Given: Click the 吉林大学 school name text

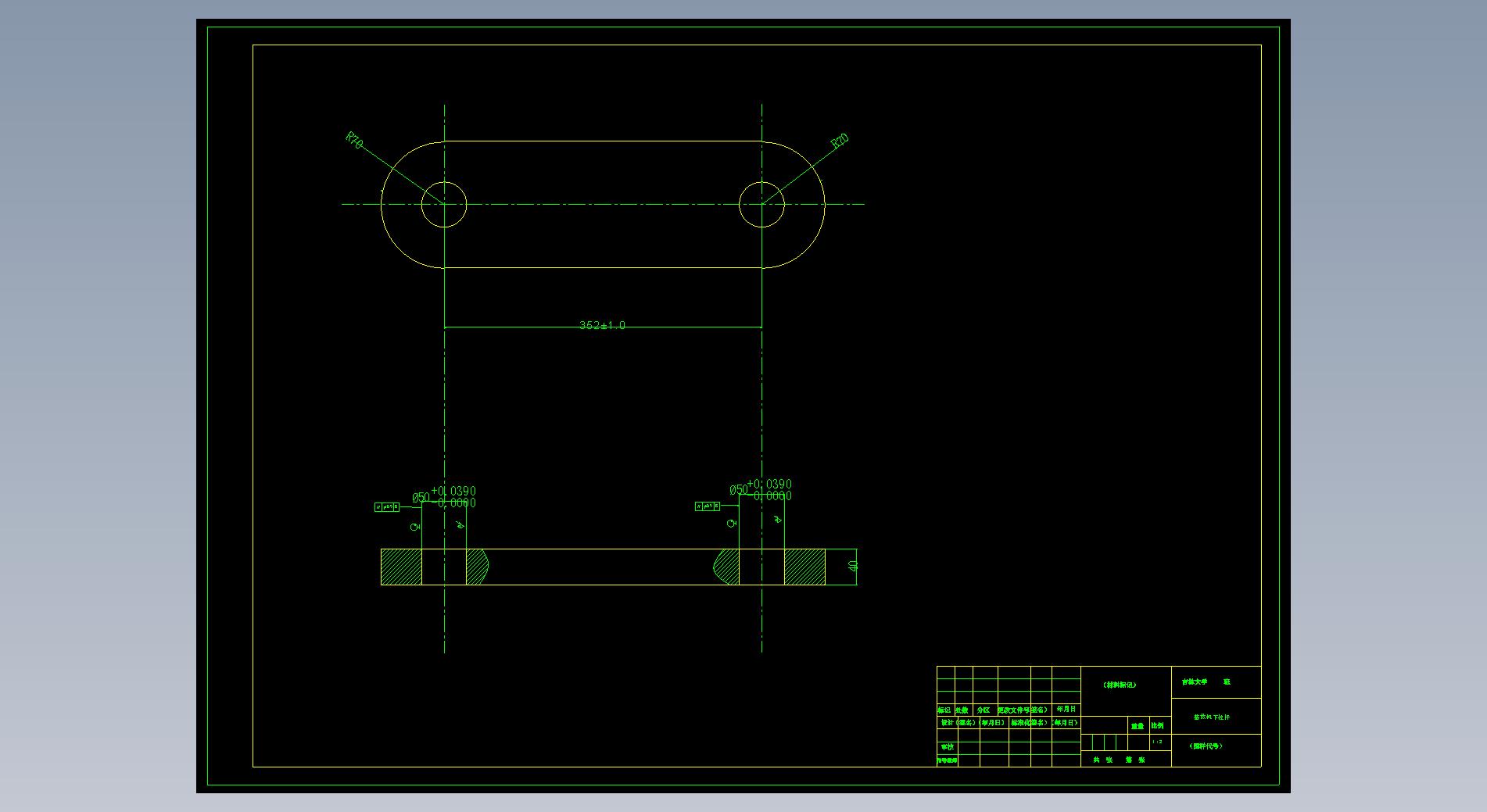Looking at the screenshot, I should (1195, 681).
